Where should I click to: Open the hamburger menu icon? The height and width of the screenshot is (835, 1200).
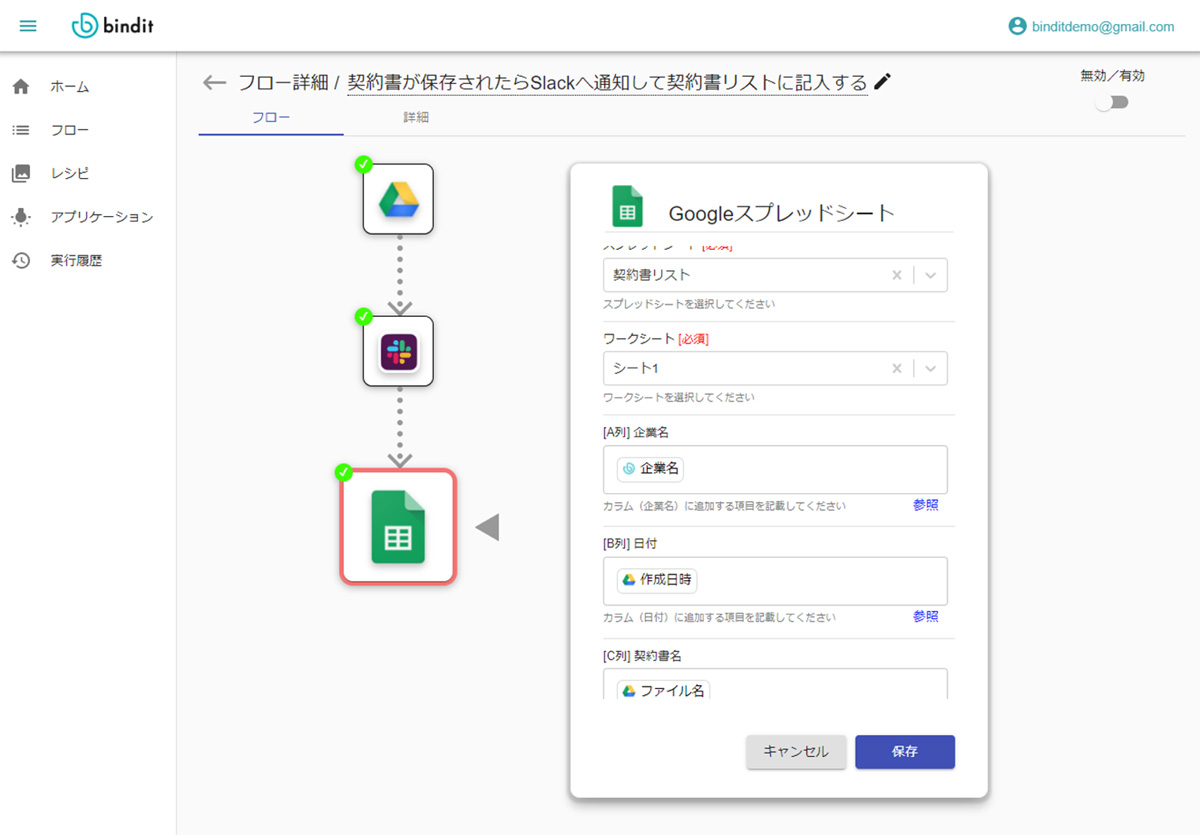[x=28, y=26]
